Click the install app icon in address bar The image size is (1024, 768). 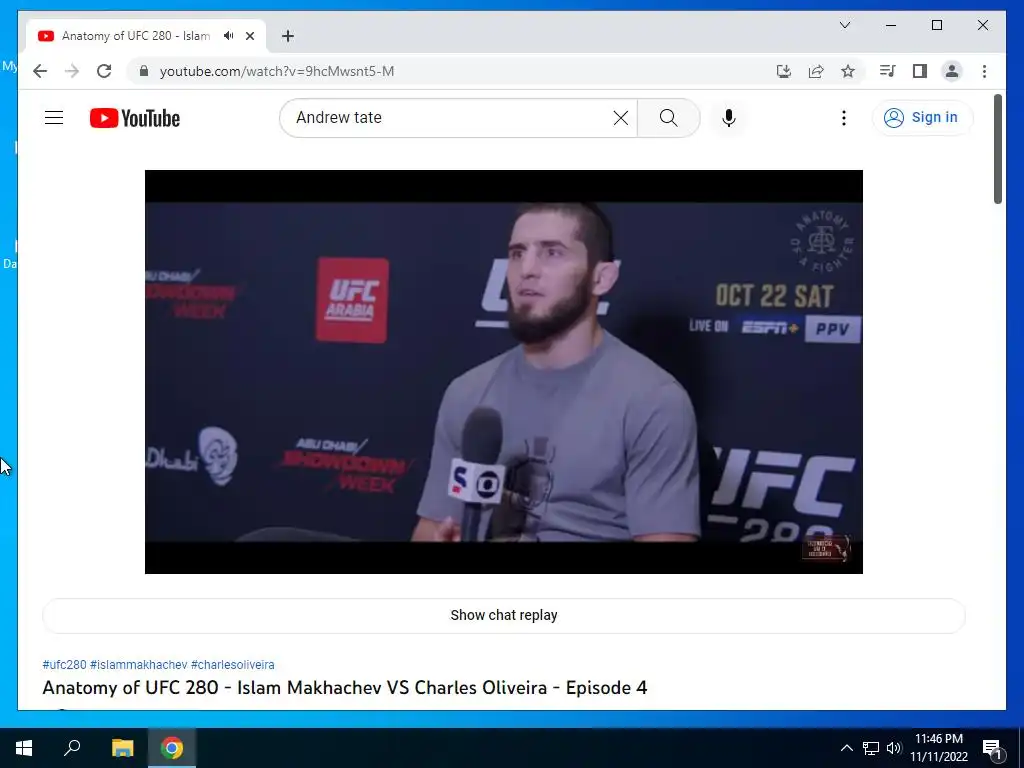[784, 71]
